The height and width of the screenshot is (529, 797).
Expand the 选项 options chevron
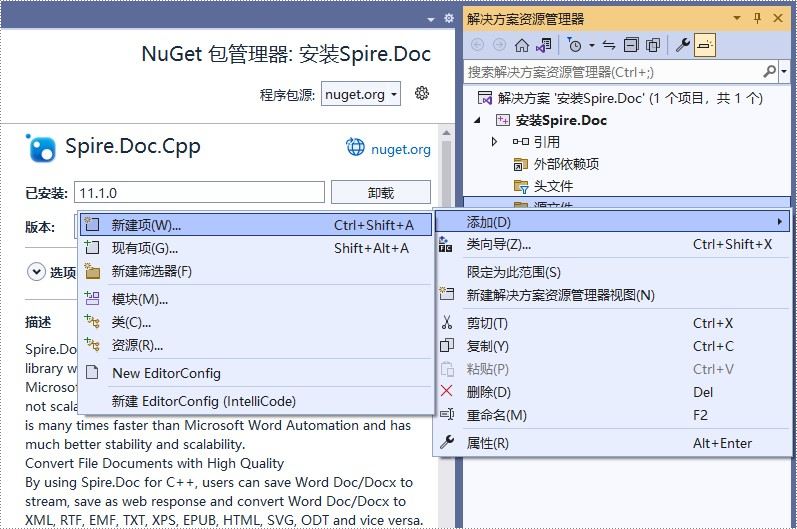(x=36, y=272)
